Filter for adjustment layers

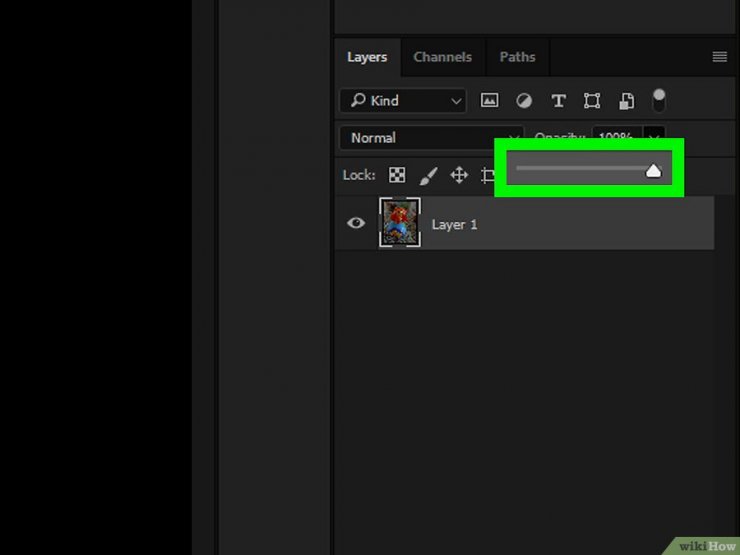[x=523, y=101]
